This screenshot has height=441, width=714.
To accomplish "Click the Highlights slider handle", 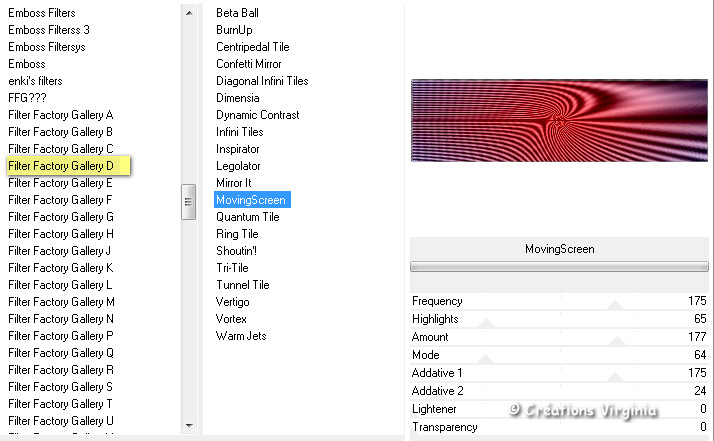I will (486, 323).
